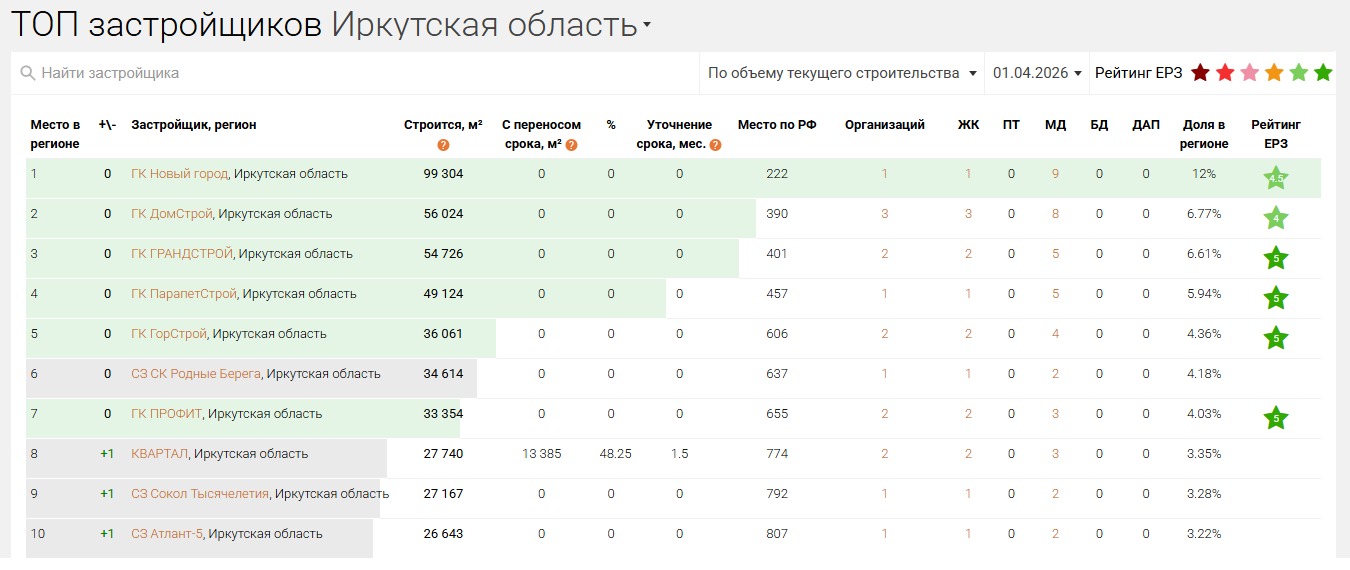
Task: Toggle the orange star rating filter
Action: (1274, 73)
